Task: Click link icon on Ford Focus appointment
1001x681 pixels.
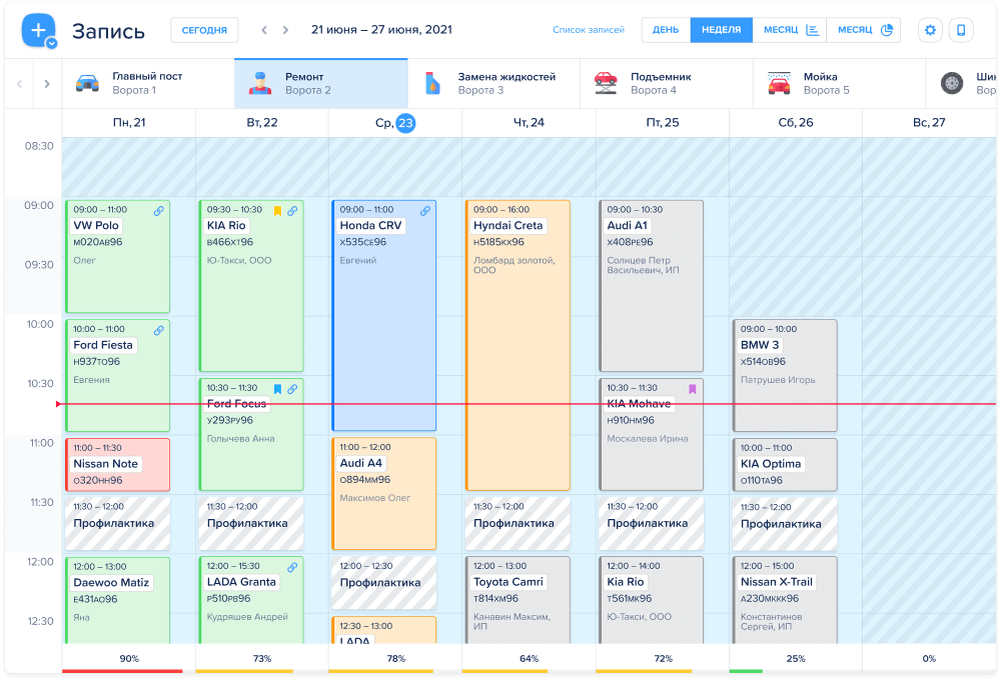Action: pos(292,389)
